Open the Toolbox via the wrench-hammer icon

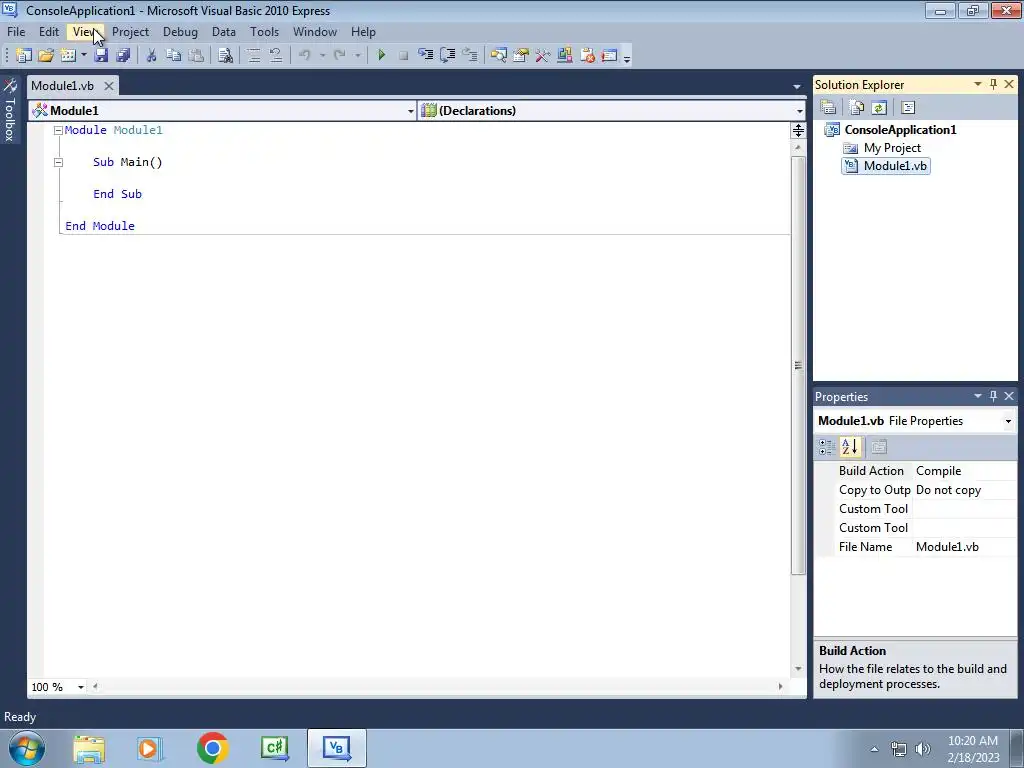point(543,56)
